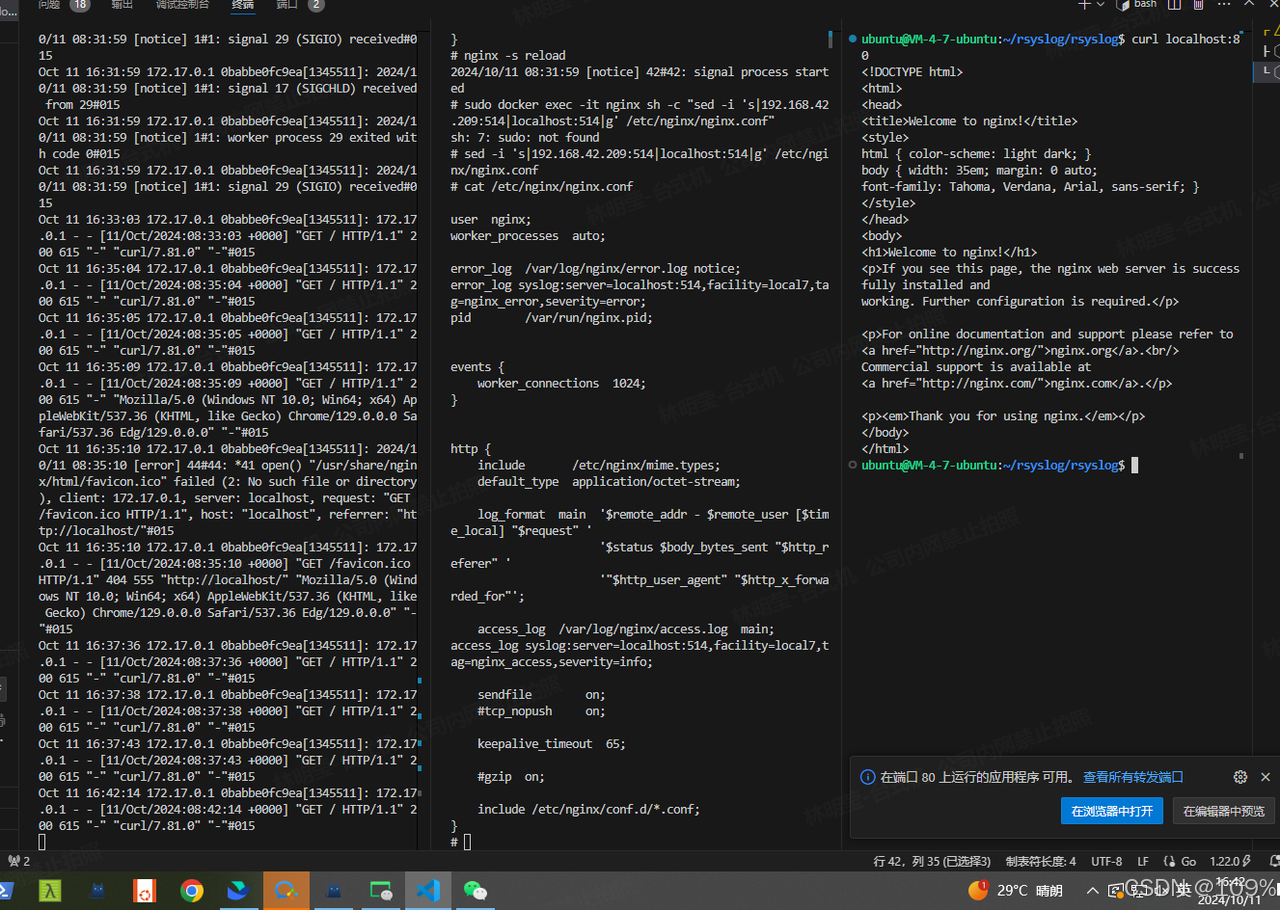Screen dimensions: 1280x910
Task: Click the 'worker_connections 1024;' line
Action: (x=561, y=383)
